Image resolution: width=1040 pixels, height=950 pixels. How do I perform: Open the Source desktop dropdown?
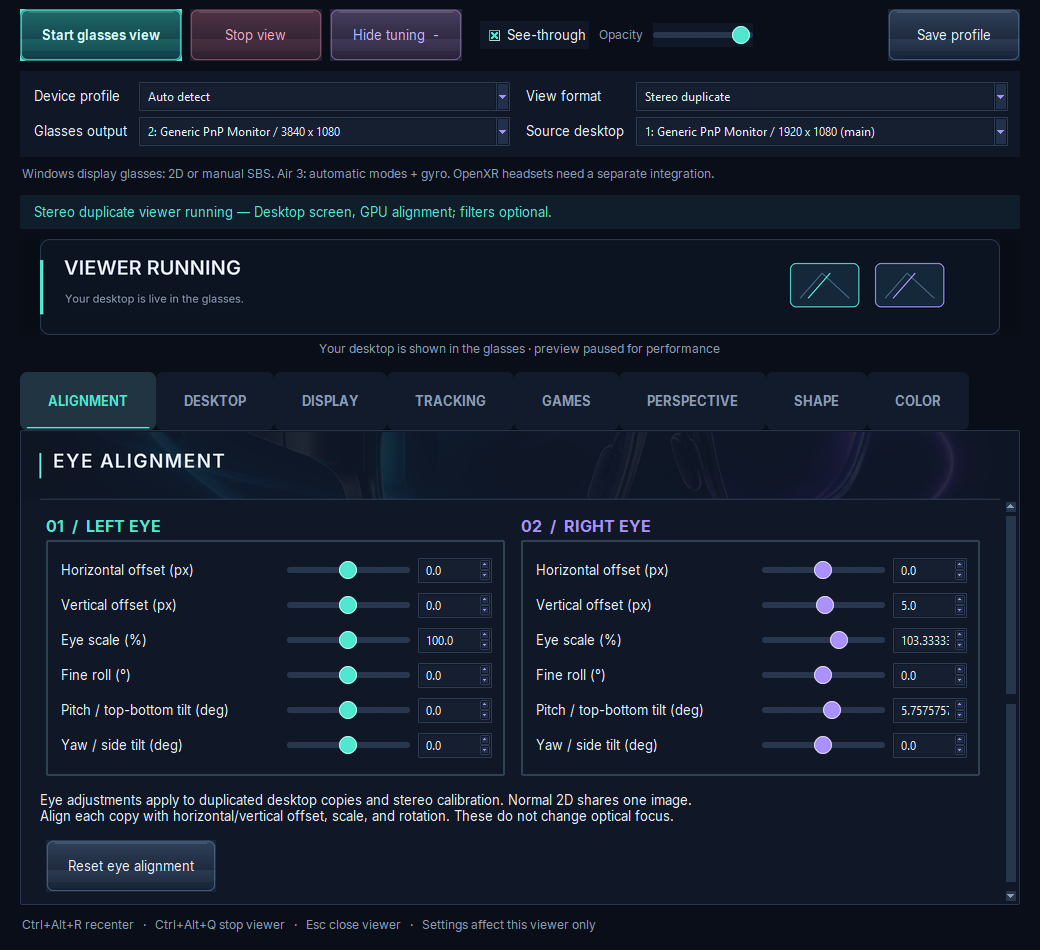click(821, 131)
